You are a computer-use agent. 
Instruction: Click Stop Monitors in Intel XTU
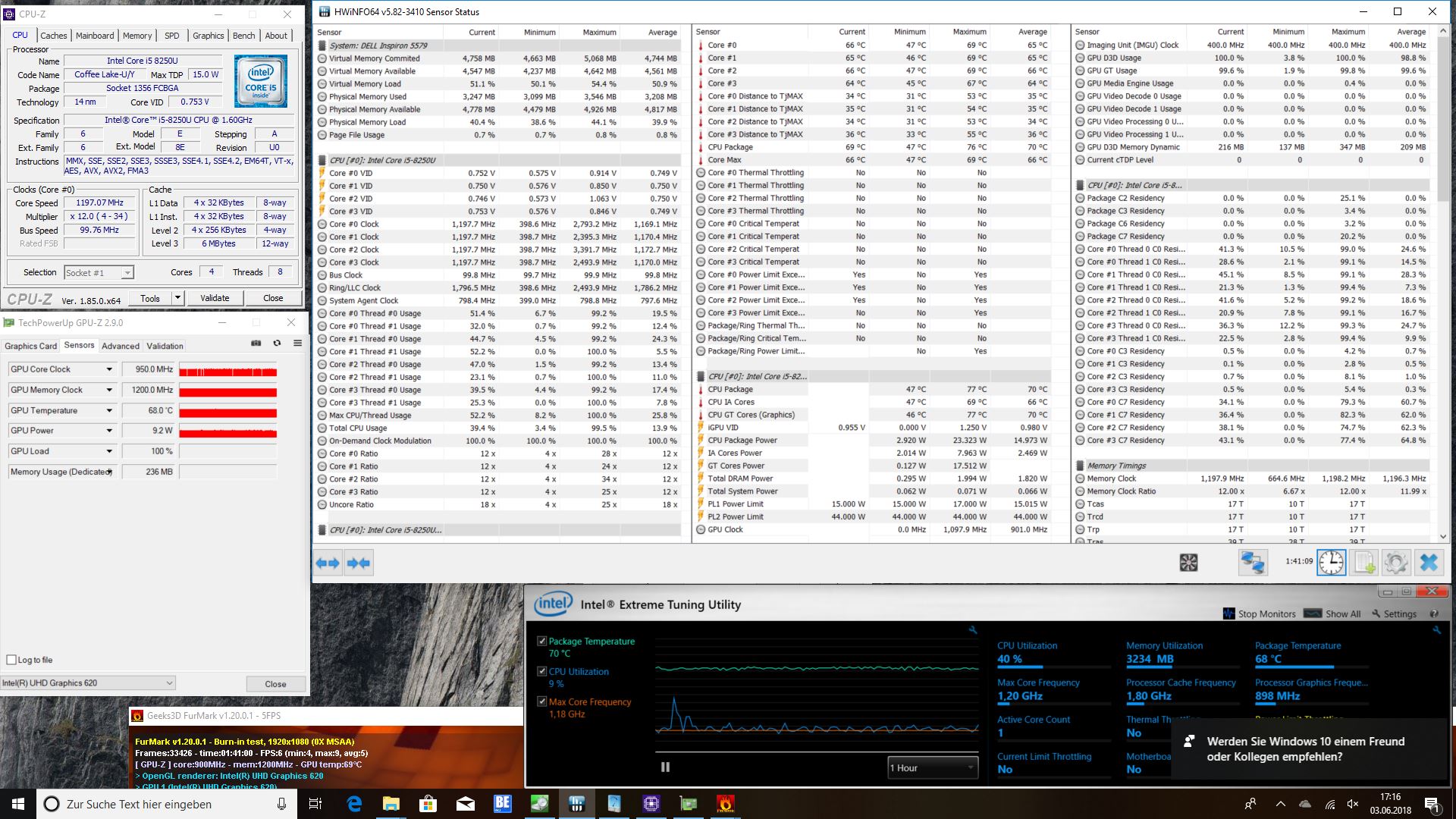pyautogui.click(x=1260, y=613)
